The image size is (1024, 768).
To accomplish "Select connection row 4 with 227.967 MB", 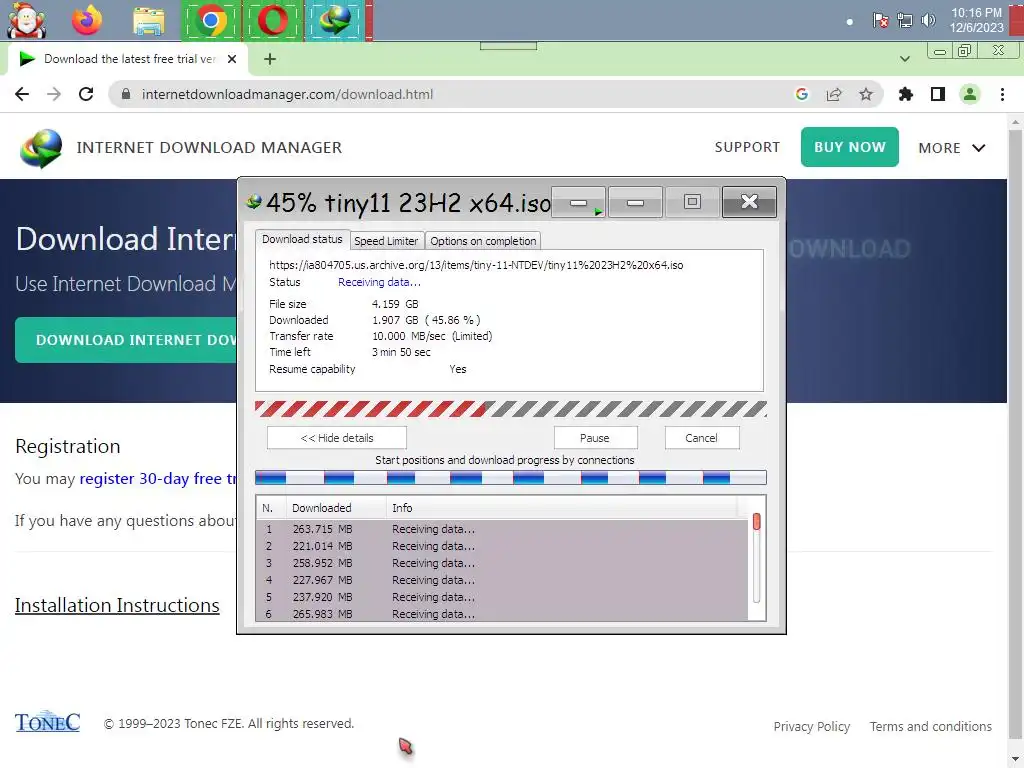I will 502,580.
